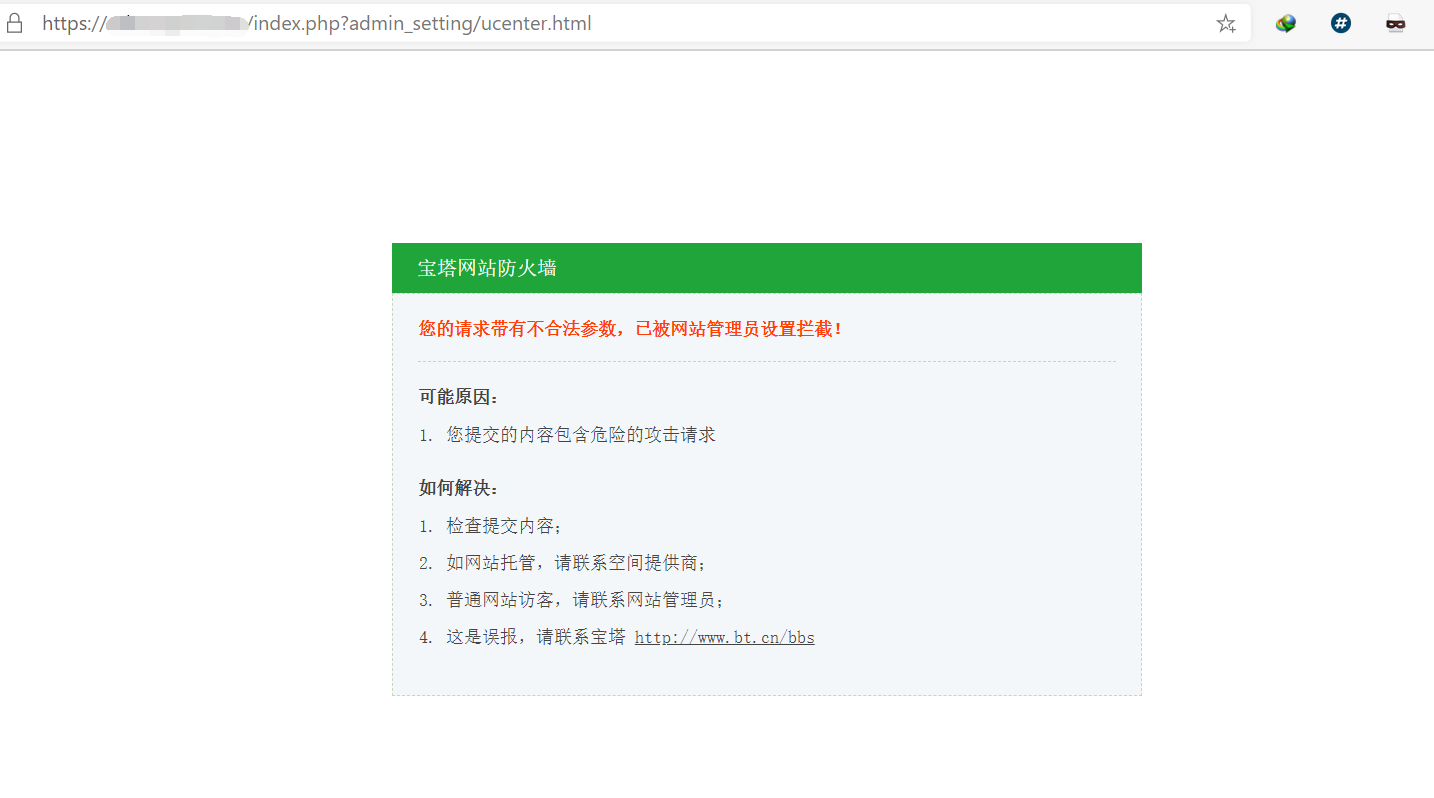Bookmark this page with the star icon

click(x=1226, y=24)
